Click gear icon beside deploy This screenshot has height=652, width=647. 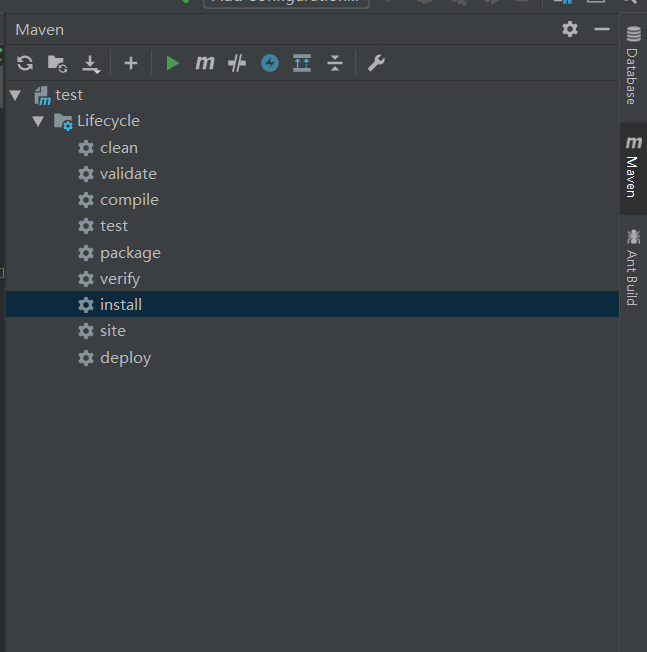click(x=86, y=358)
